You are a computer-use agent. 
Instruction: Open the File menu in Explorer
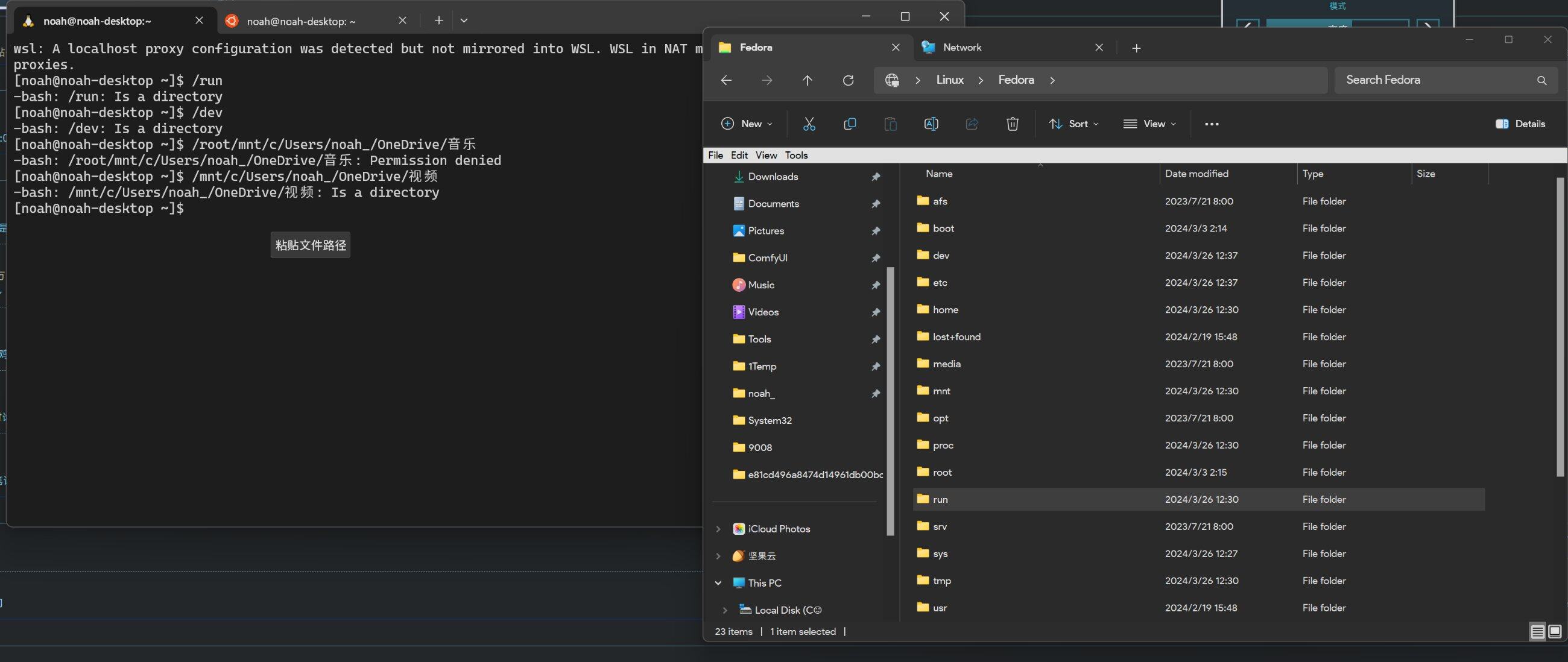pos(715,155)
